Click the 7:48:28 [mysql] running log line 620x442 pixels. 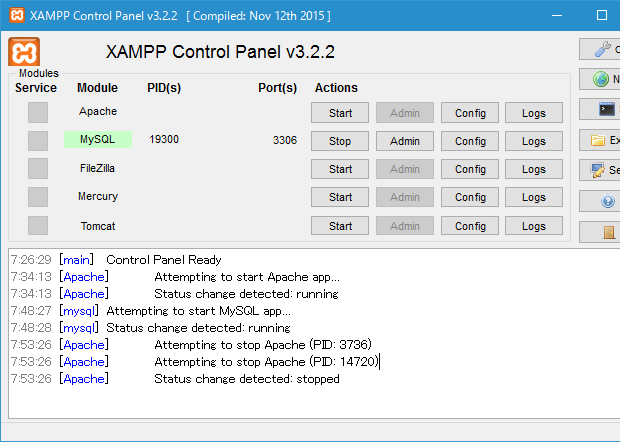point(150,328)
